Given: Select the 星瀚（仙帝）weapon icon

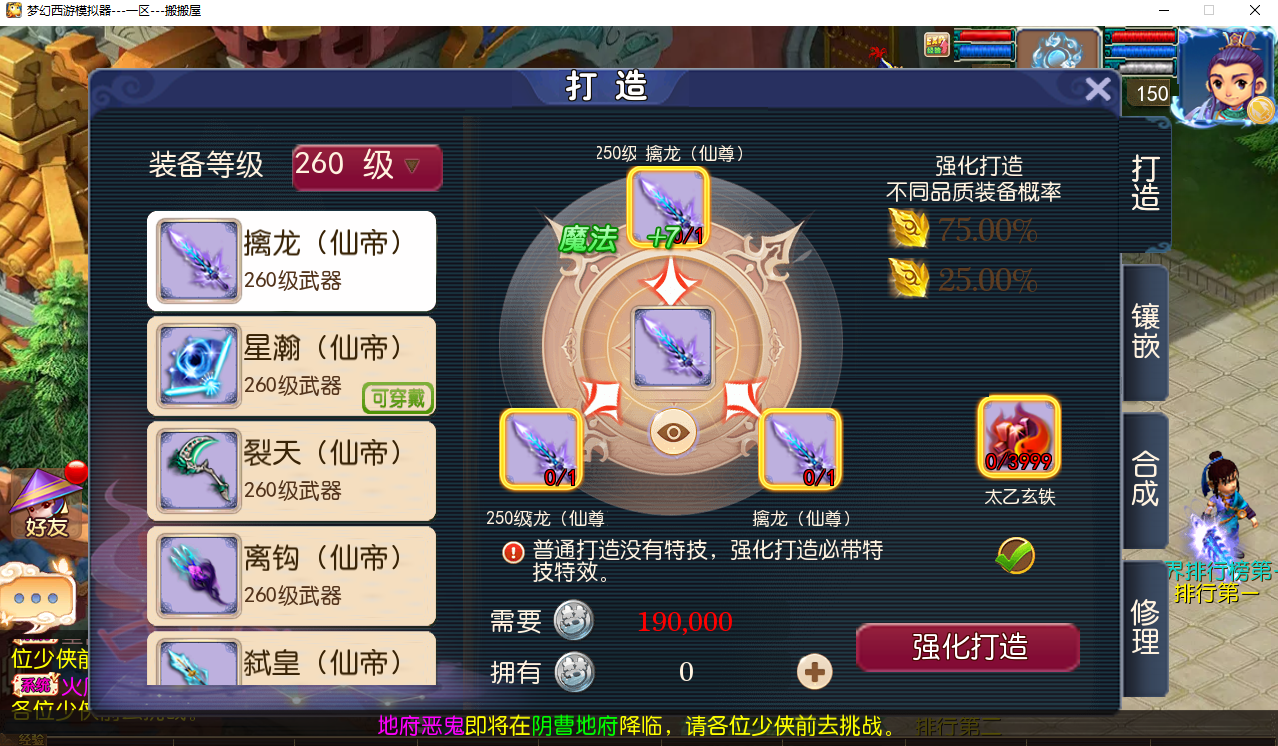Looking at the screenshot, I should (199, 365).
